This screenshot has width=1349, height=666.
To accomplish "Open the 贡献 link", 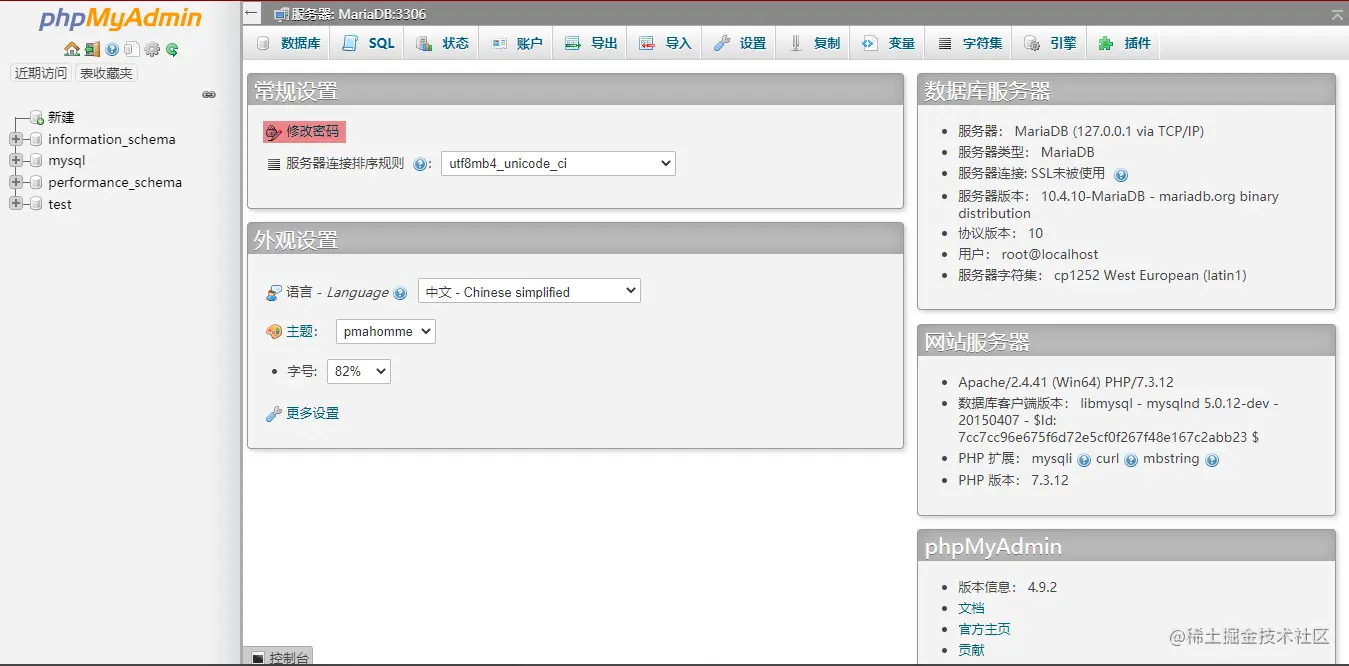I will [x=971, y=650].
